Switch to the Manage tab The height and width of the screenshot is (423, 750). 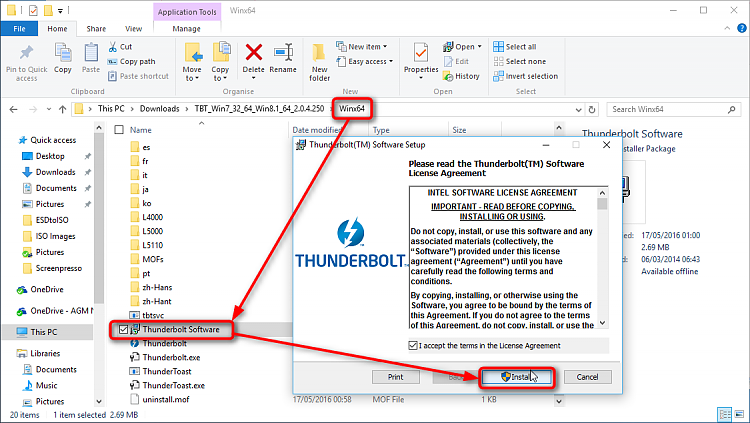(187, 29)
